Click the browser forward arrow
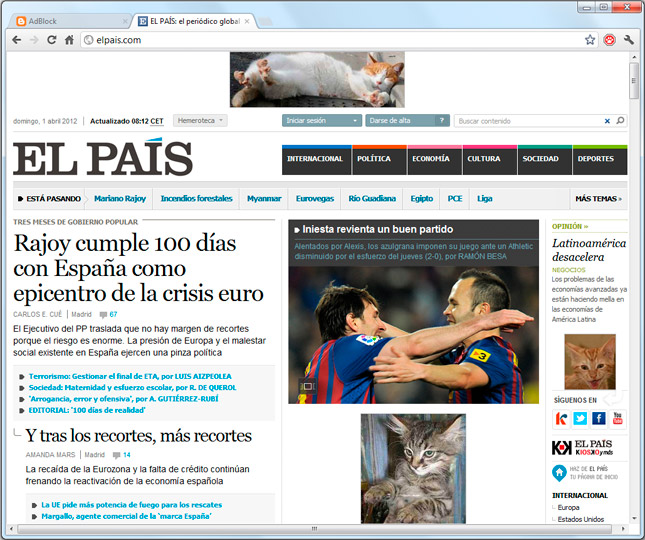The width and height of the screenshot is (645, 540). tap(34, 40)
